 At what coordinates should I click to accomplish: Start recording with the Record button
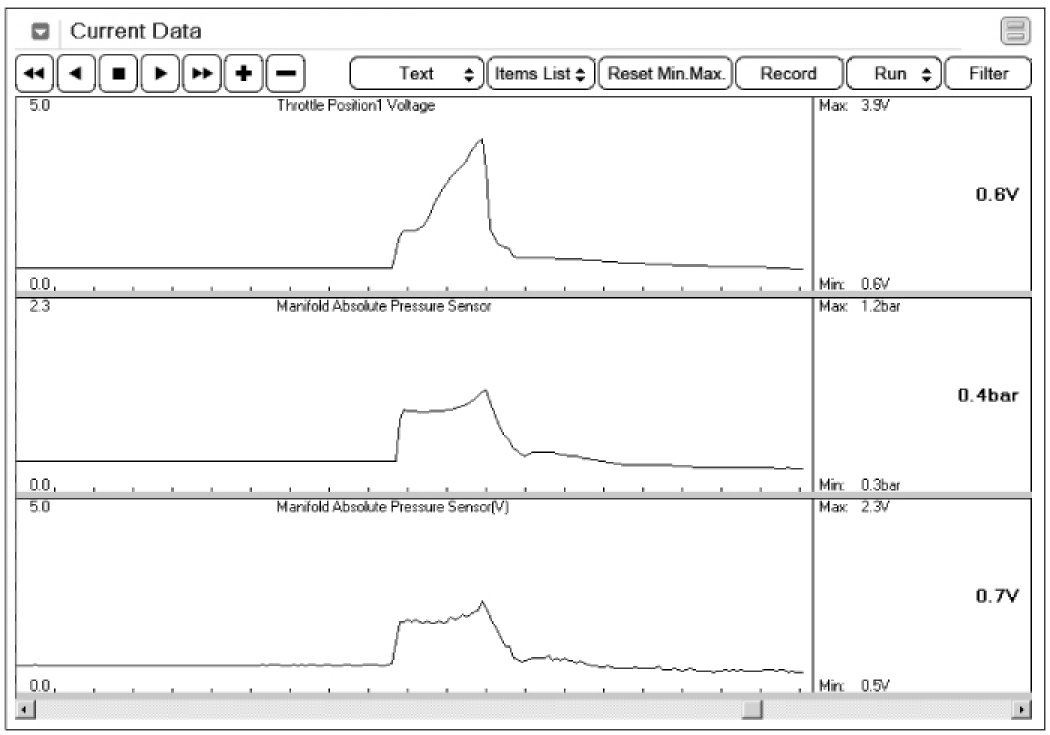(788, 74)
